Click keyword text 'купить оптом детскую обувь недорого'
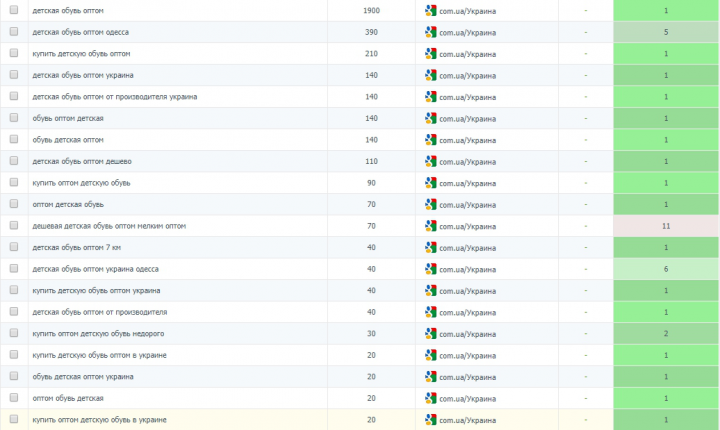 pyautogui.click(x=98, y=334)
